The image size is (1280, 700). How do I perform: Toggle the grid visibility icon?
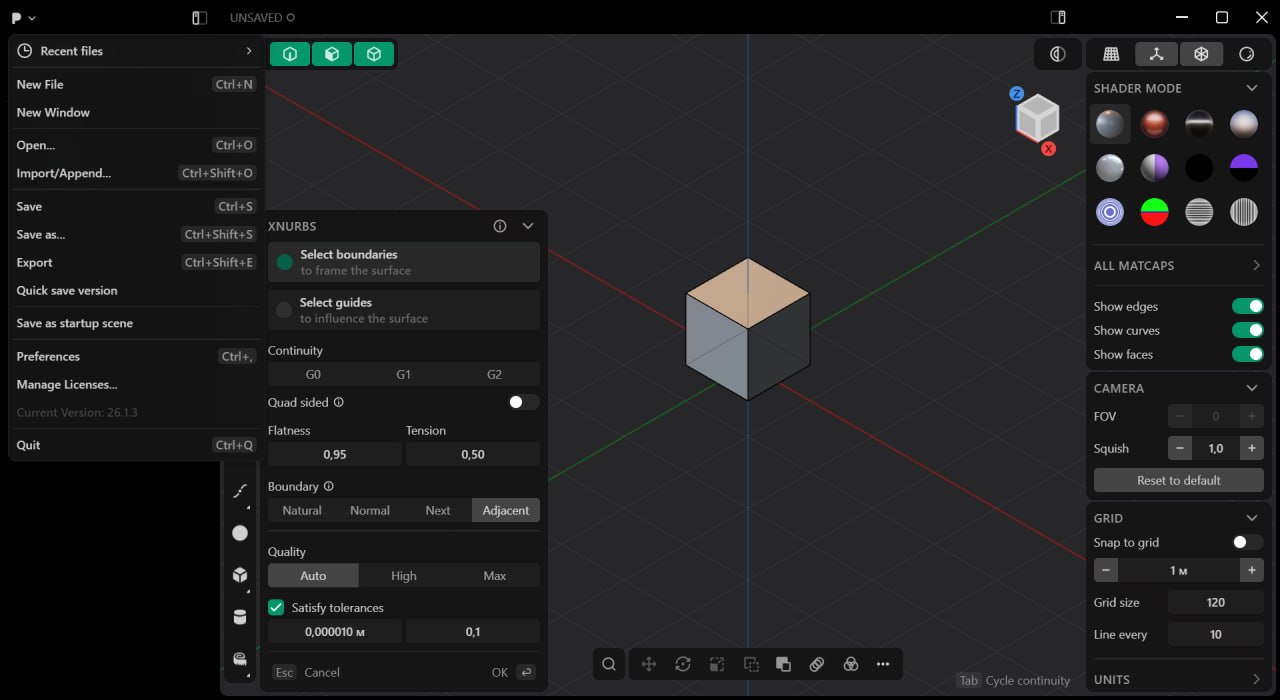[x=1111, y=54]
